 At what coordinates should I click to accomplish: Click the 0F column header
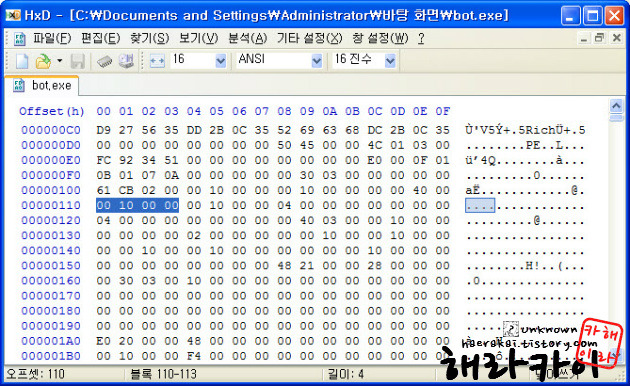pos(442,111)
